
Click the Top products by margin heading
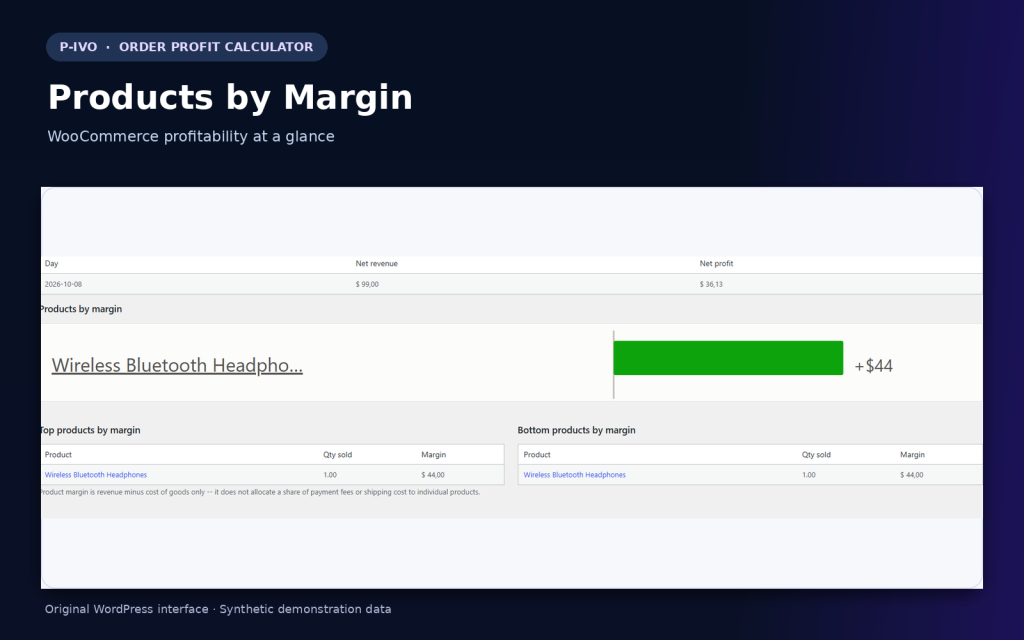pos(90,430)
